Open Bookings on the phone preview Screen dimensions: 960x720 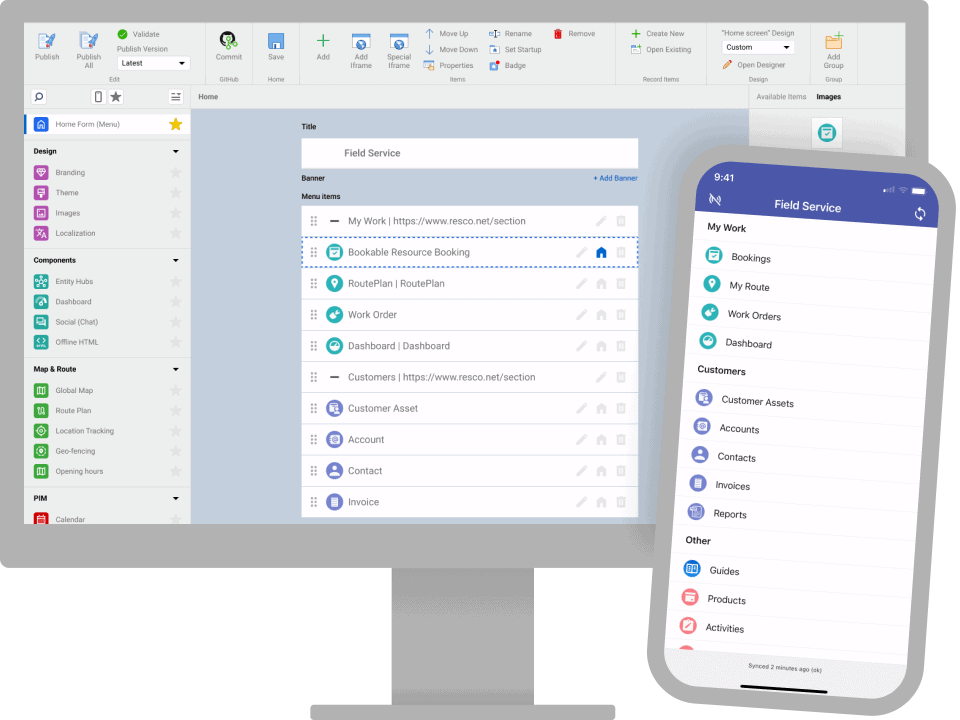pyautogui.click(x=751, y=257)
